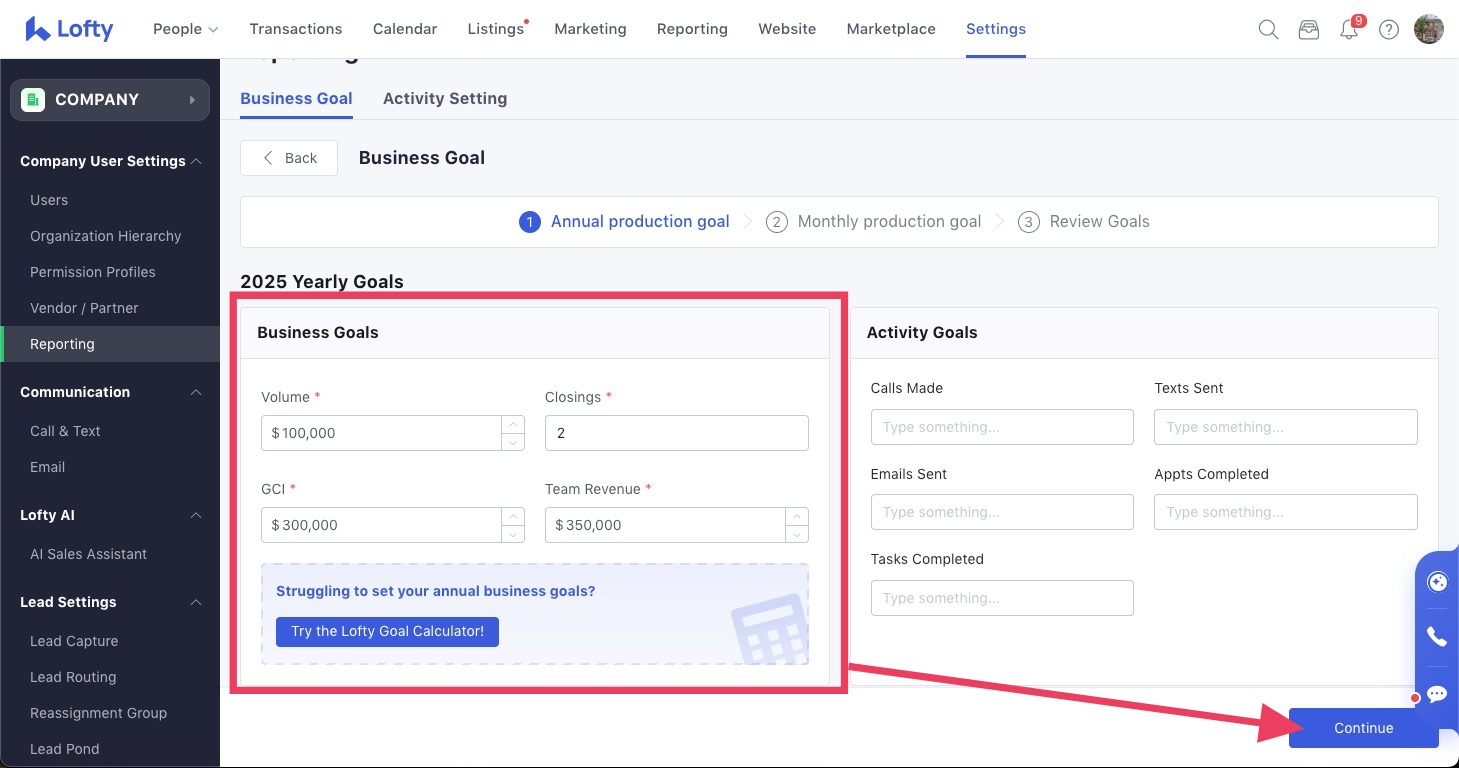Screen dimensions: 1459x768
Task: Expand the People dropdown menu
Action: tap(185, 29)
